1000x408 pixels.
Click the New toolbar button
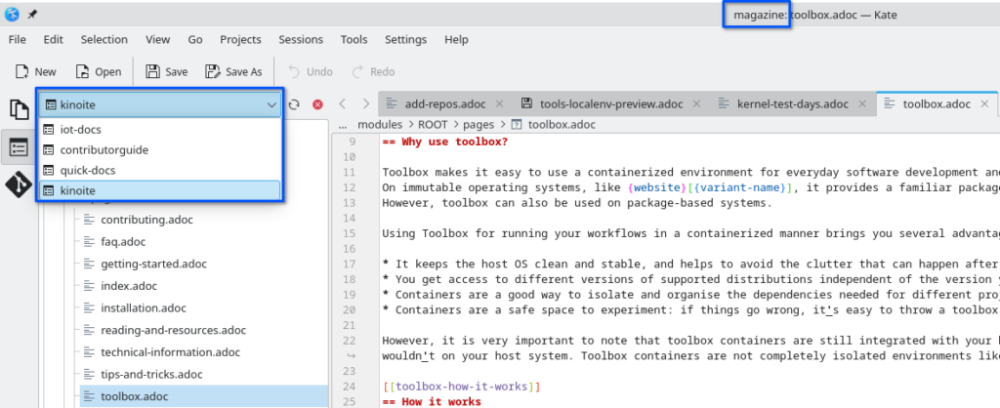(36, 72)
